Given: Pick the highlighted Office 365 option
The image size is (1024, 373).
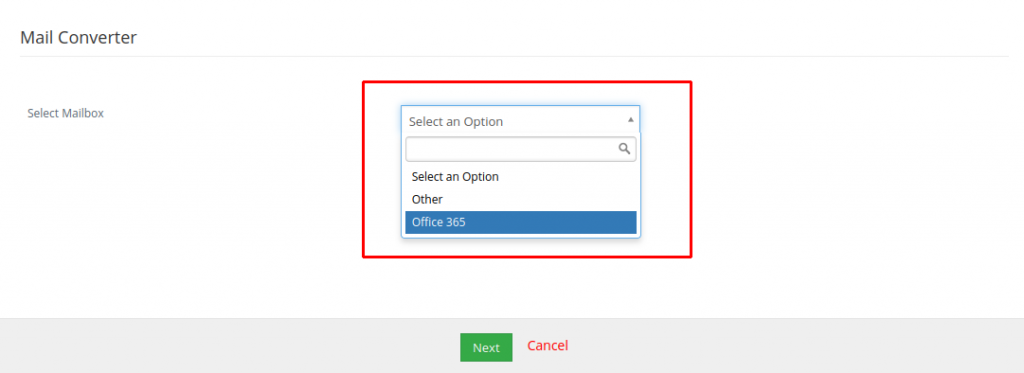Looking at the screenshot, I should (520, 222).
